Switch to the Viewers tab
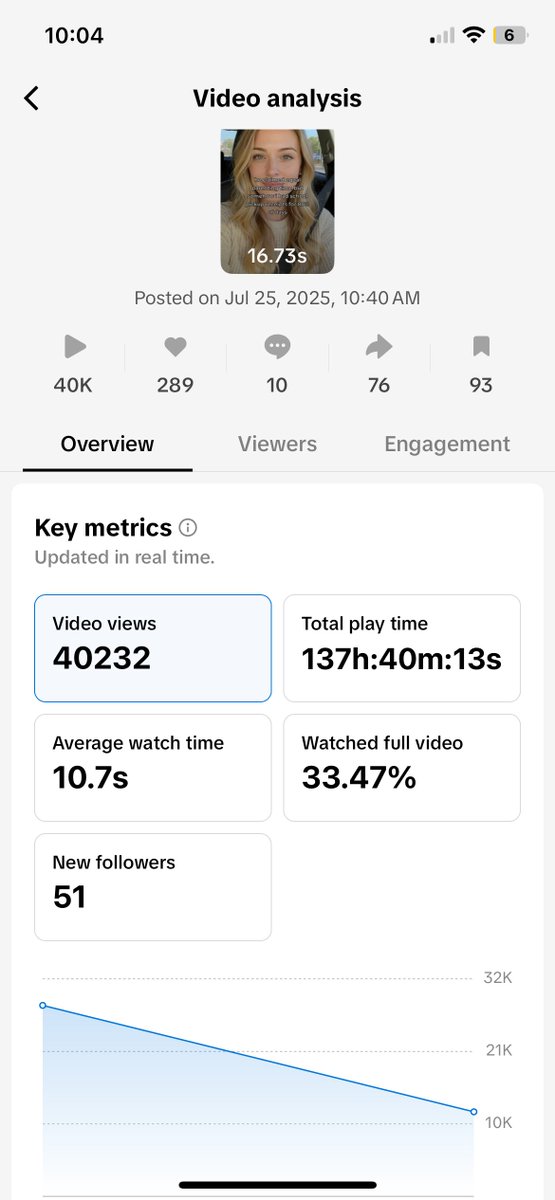The image size is (555, 1200). [277, 444]
